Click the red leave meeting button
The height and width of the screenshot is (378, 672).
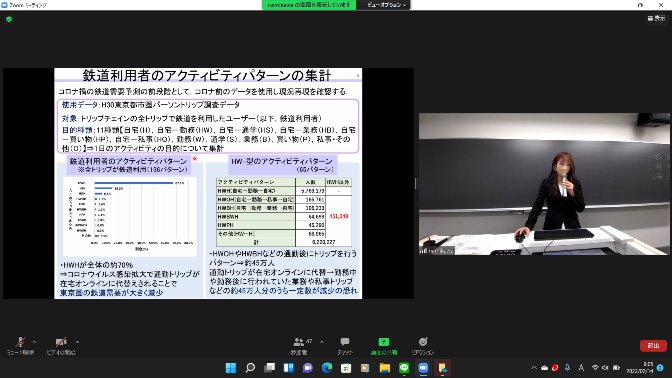click(653, 345)
